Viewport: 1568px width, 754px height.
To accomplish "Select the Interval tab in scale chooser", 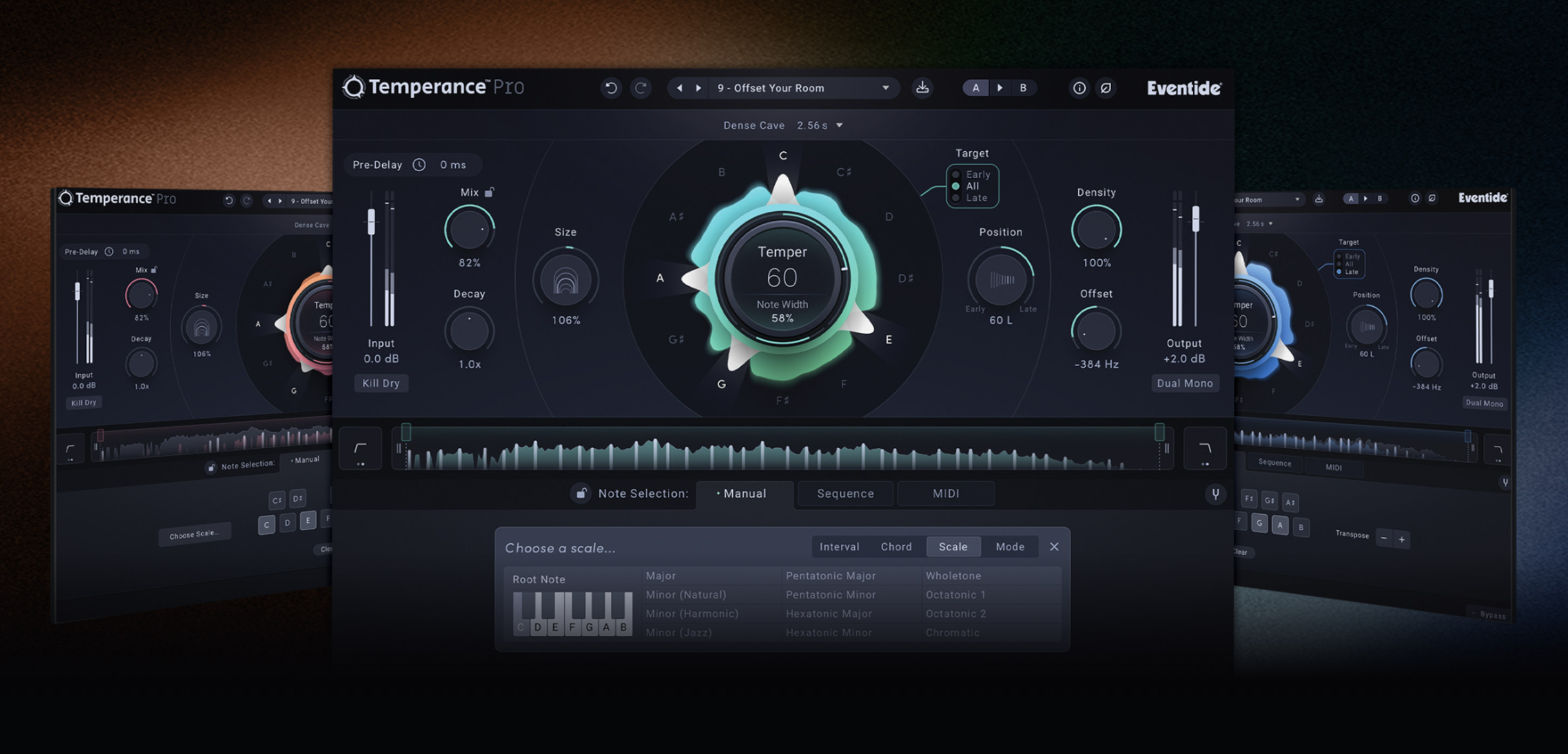I will [x=839, y=547].
